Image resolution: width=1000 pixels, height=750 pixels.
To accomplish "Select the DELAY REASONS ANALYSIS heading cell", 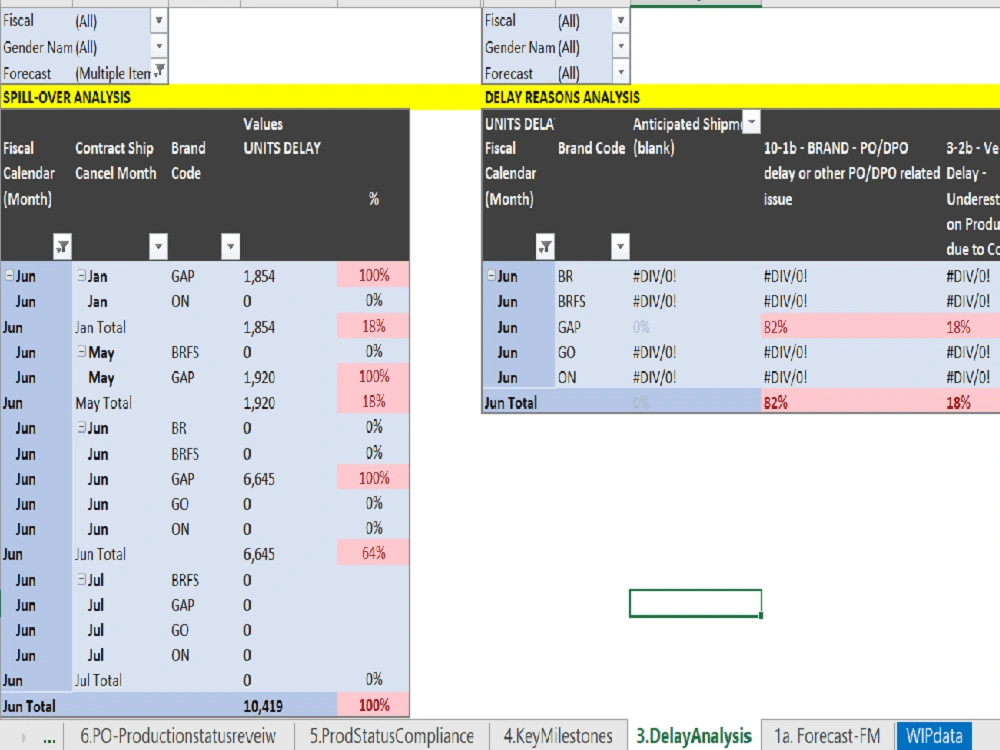I will coord(562,97).
